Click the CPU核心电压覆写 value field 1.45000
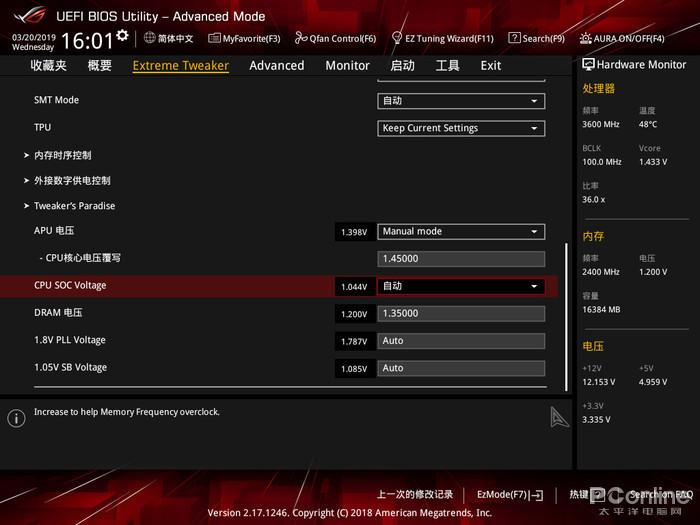 tap(461, 259)
